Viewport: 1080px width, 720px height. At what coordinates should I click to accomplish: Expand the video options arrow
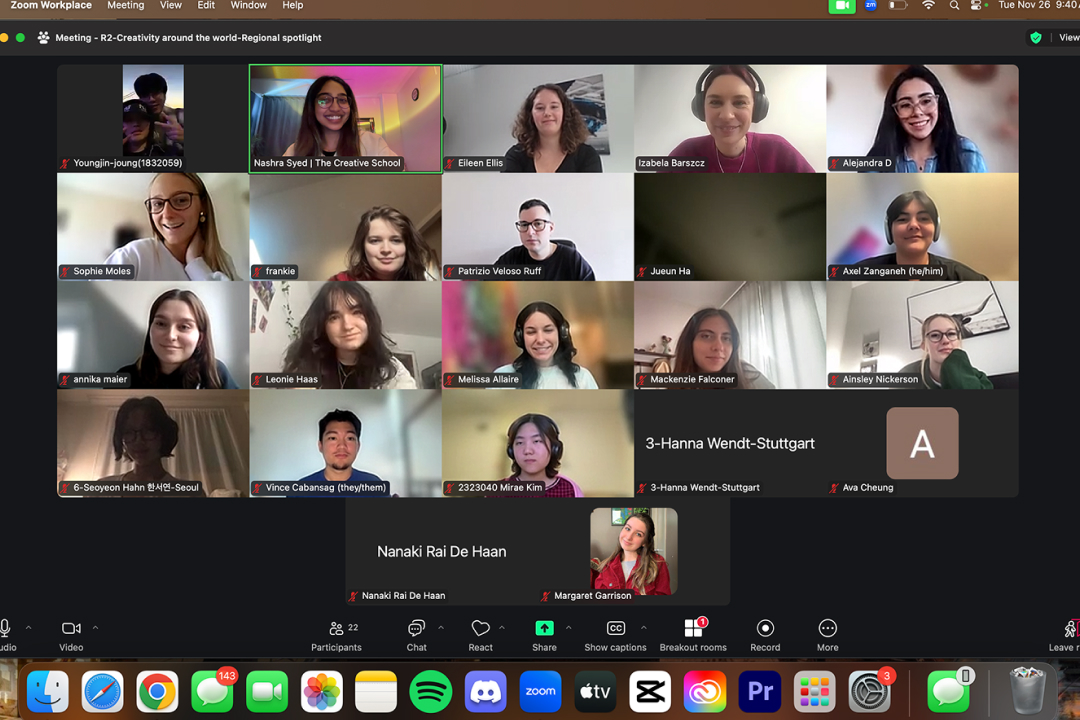pyautogui.click(x=95, y=628)
